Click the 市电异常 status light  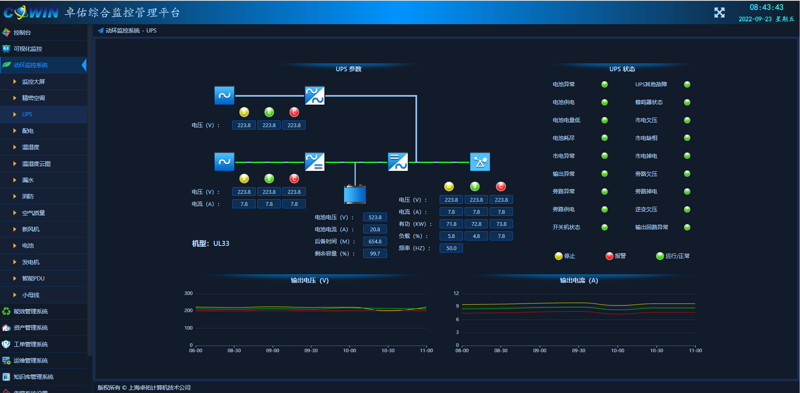(x=605, y=156)
